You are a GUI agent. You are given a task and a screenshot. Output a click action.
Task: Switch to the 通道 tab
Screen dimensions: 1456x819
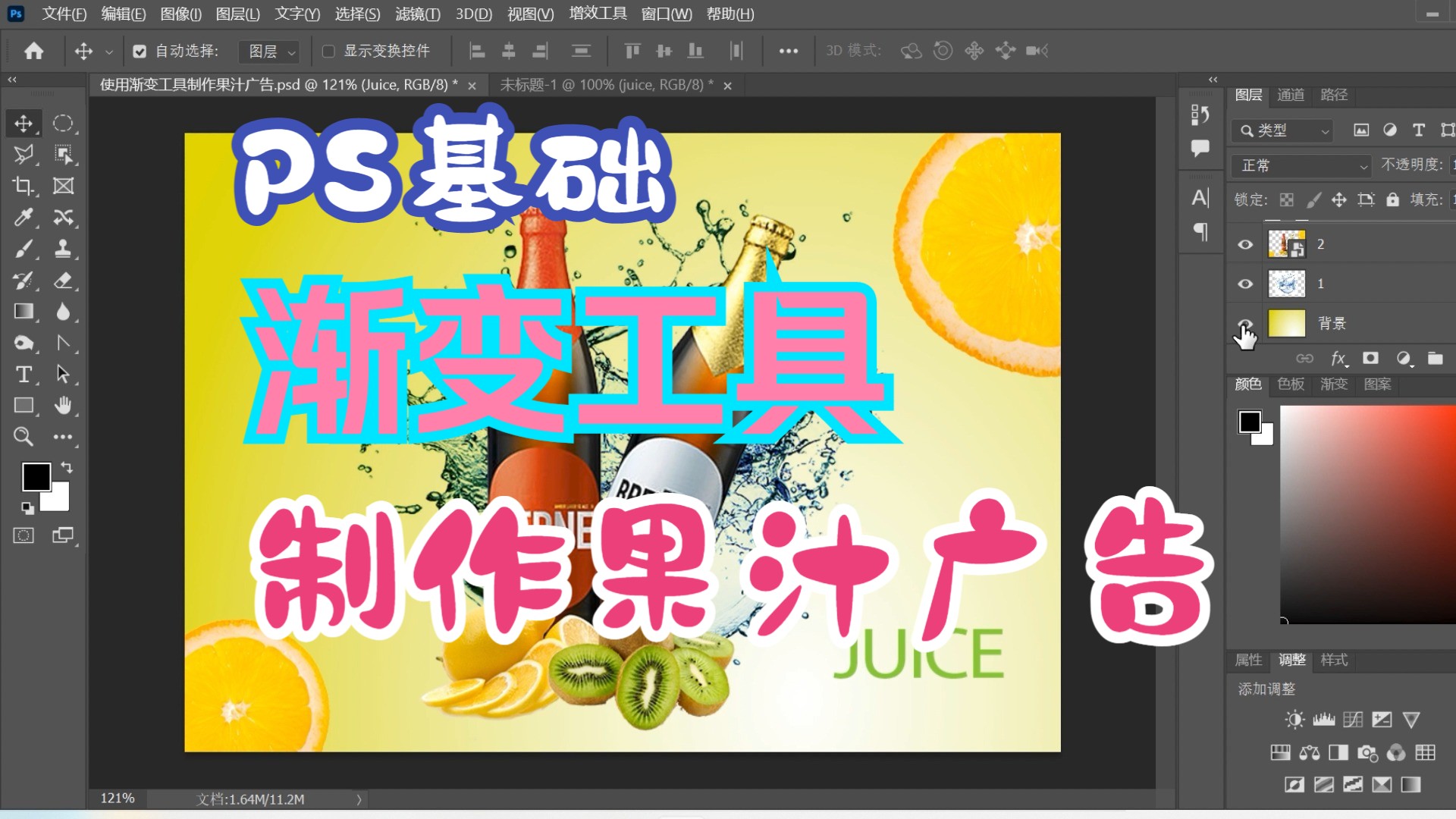(1291, 95)
